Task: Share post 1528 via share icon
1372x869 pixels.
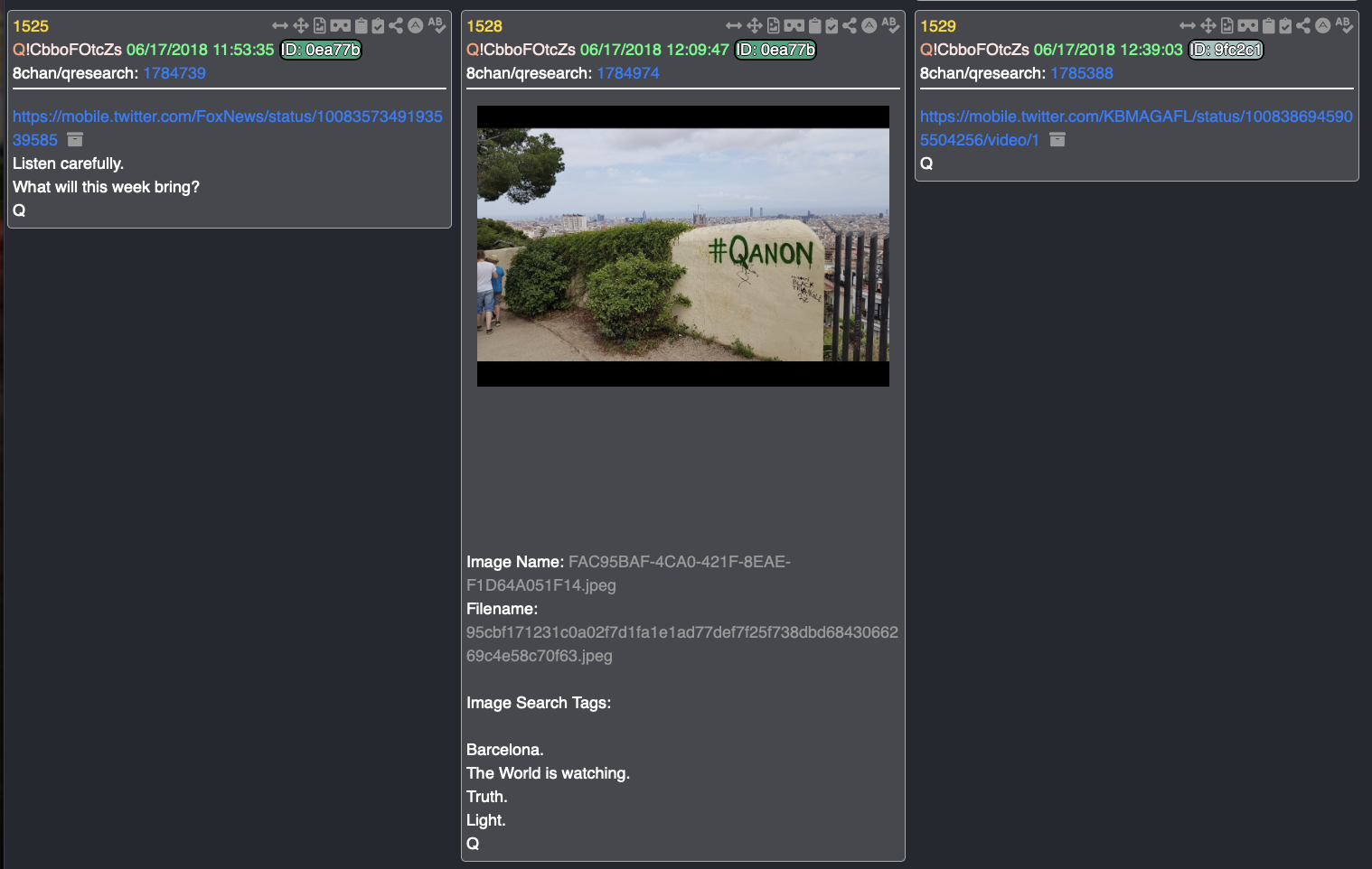Action: point(850,26)
